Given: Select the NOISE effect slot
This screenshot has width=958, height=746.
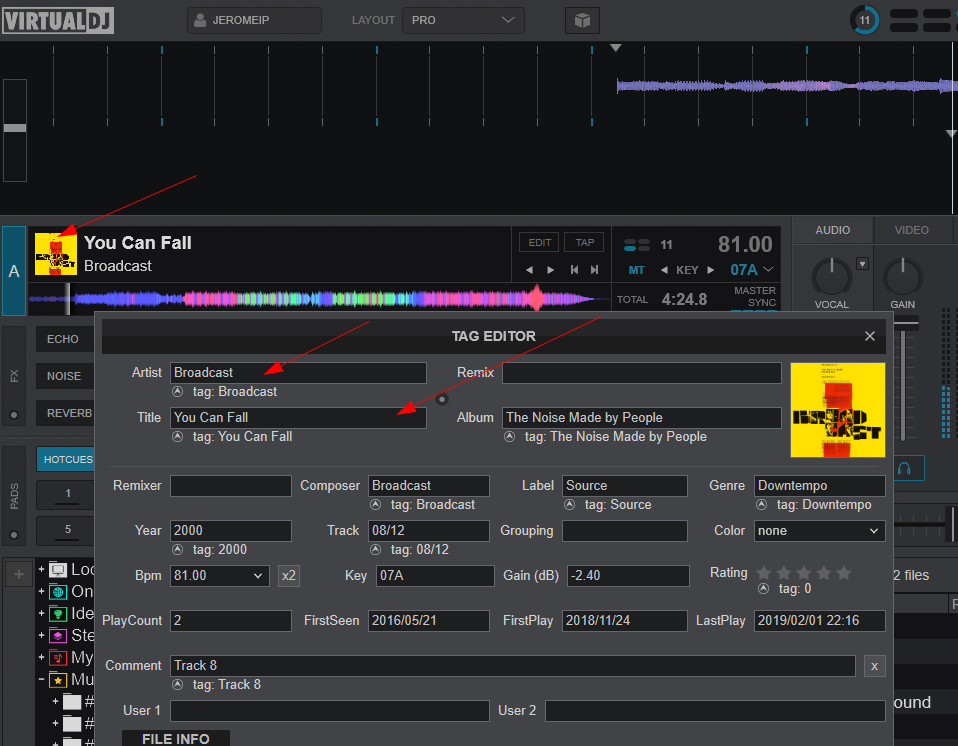Looking at the screenshot, I should [65, 376].
